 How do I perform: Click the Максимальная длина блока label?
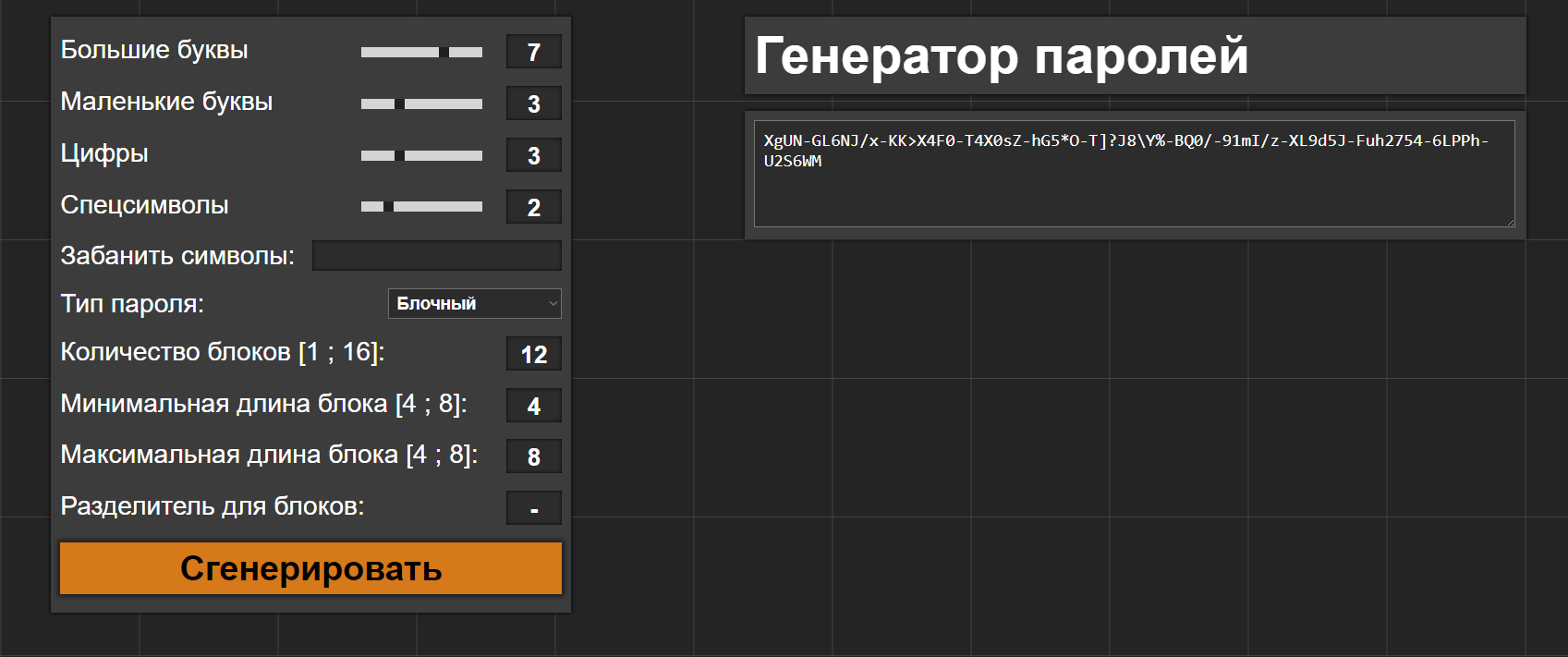(x=269, y=455)
